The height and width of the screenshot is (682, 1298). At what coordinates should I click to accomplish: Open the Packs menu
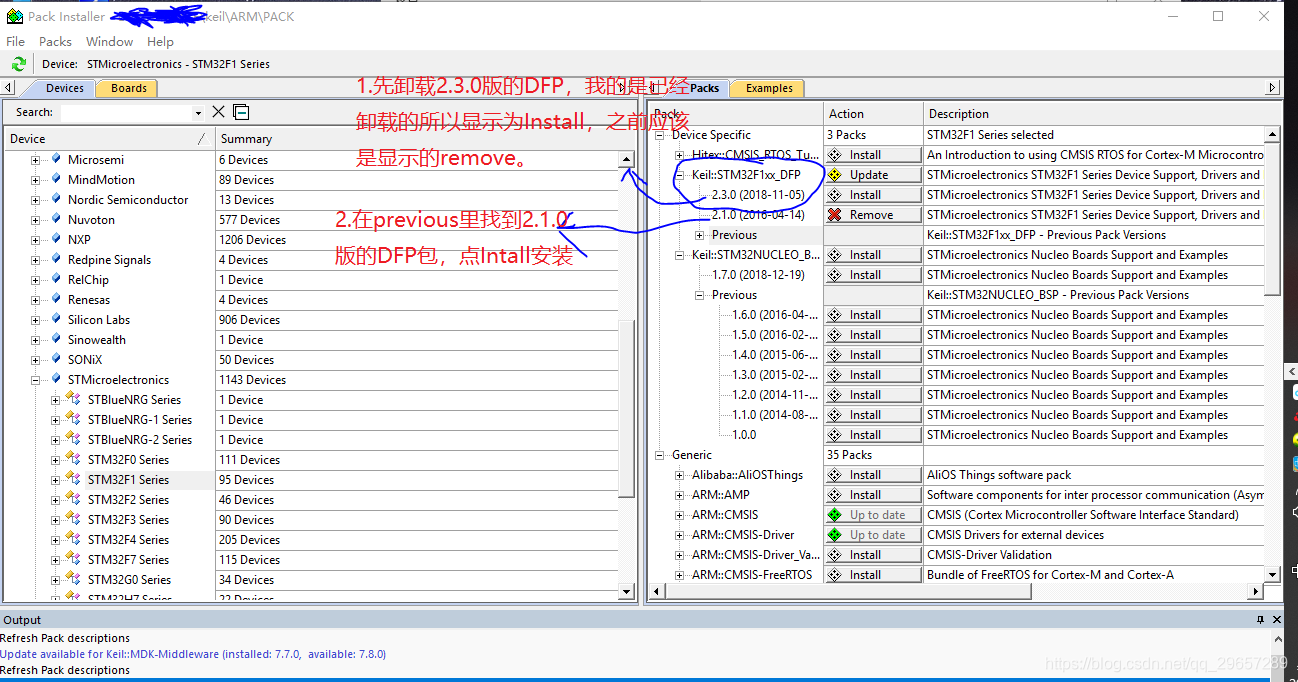click(55, 42)
